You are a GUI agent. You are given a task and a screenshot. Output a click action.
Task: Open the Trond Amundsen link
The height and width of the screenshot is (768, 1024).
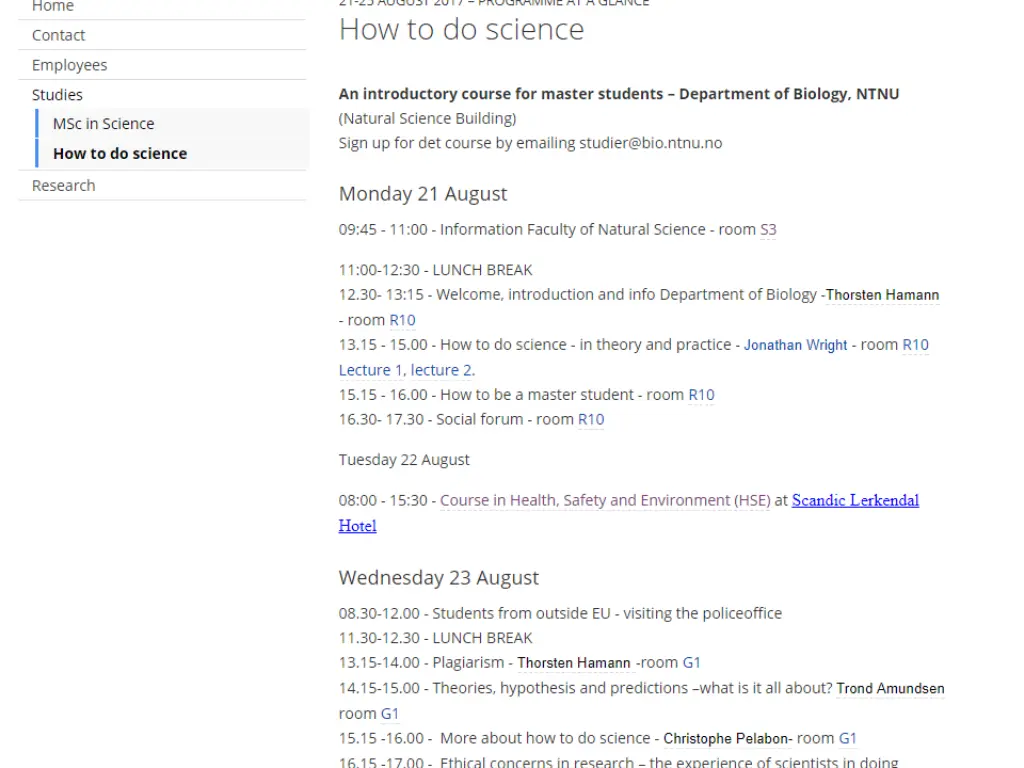coord(891,688)
